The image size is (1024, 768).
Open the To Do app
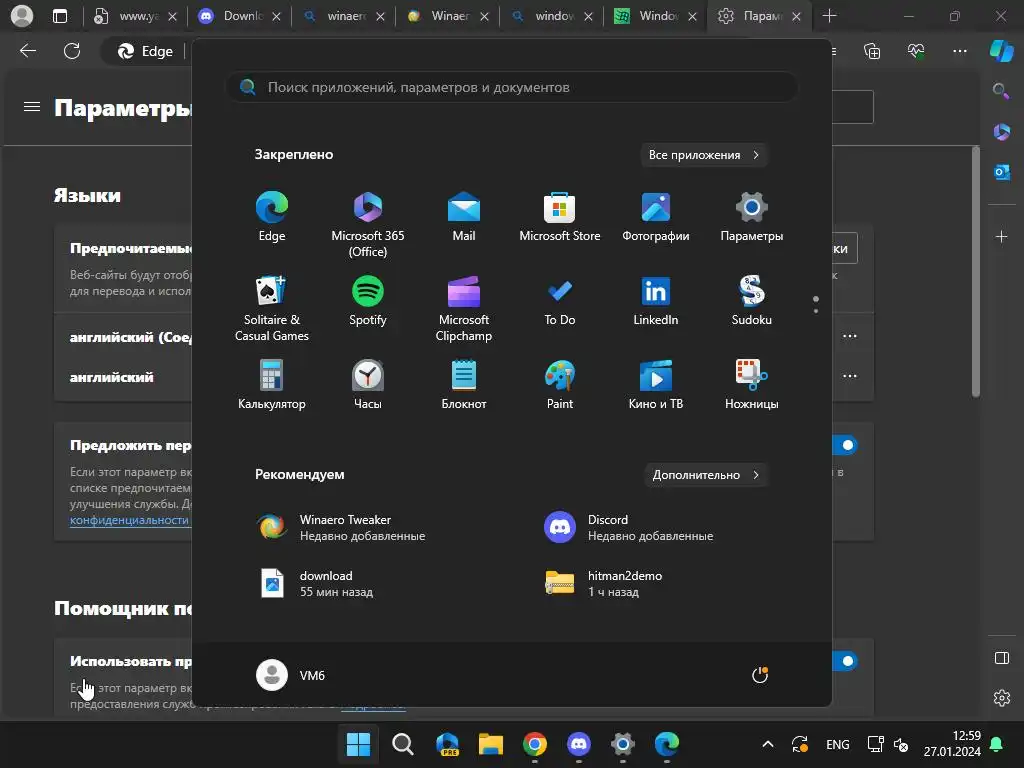pos(560,300)
